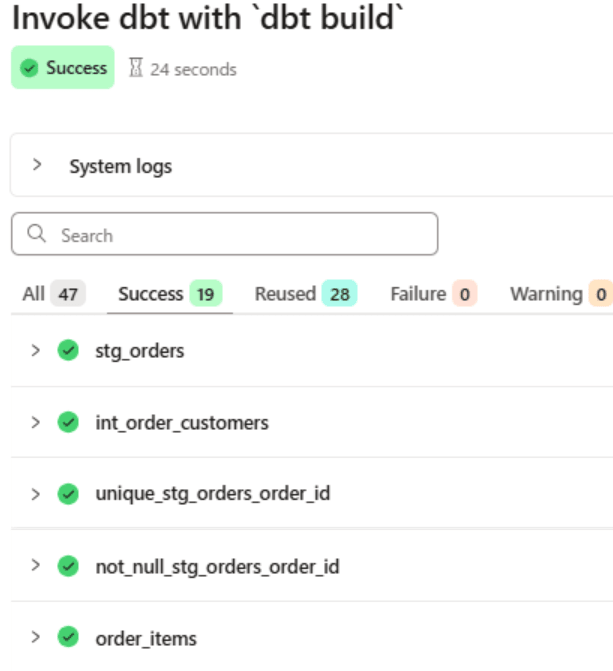Switch to the All 47 tab
The image size is (613, 671).
pos(54,294)
